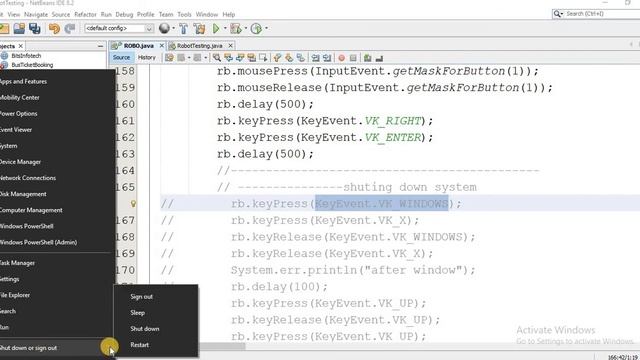This screenshot has width=640, height=360.
Task: Open the Debug menu
Action: (x=124, y=14)
